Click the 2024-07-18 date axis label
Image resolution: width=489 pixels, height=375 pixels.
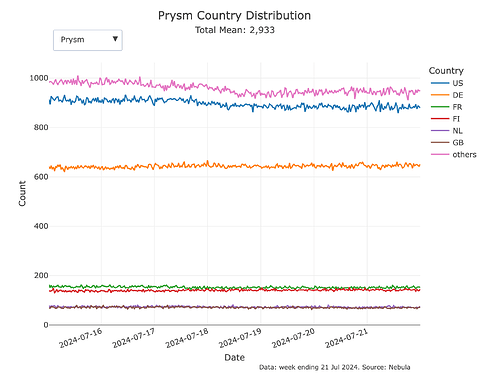187,338
